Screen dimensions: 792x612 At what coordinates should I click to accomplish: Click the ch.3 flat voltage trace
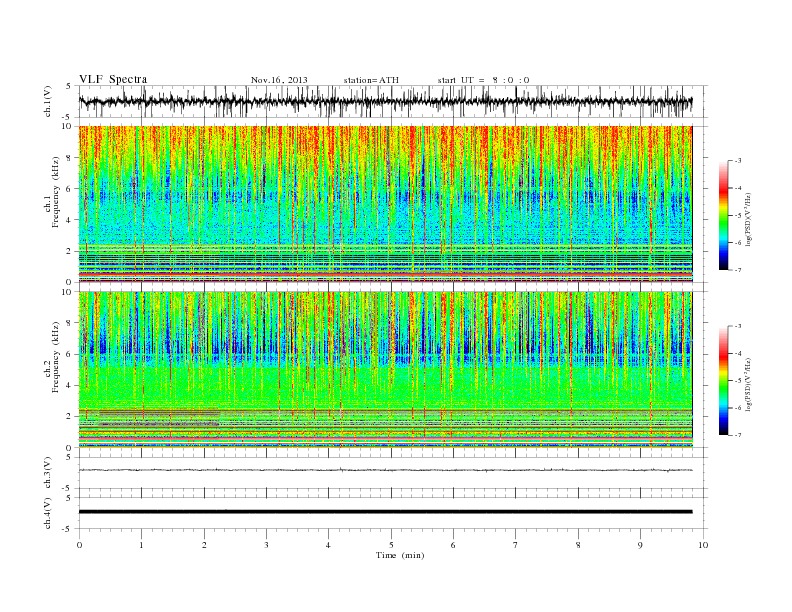click(385, 470)
